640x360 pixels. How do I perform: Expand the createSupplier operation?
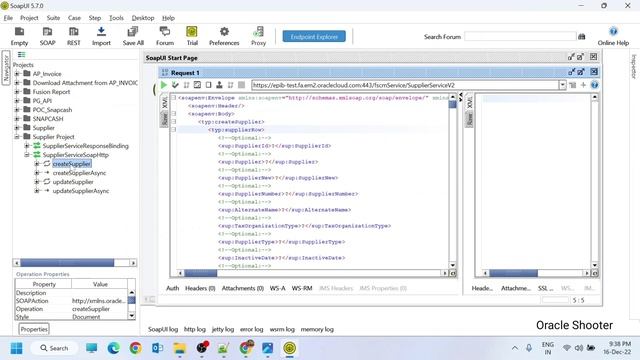coord(37,164)
